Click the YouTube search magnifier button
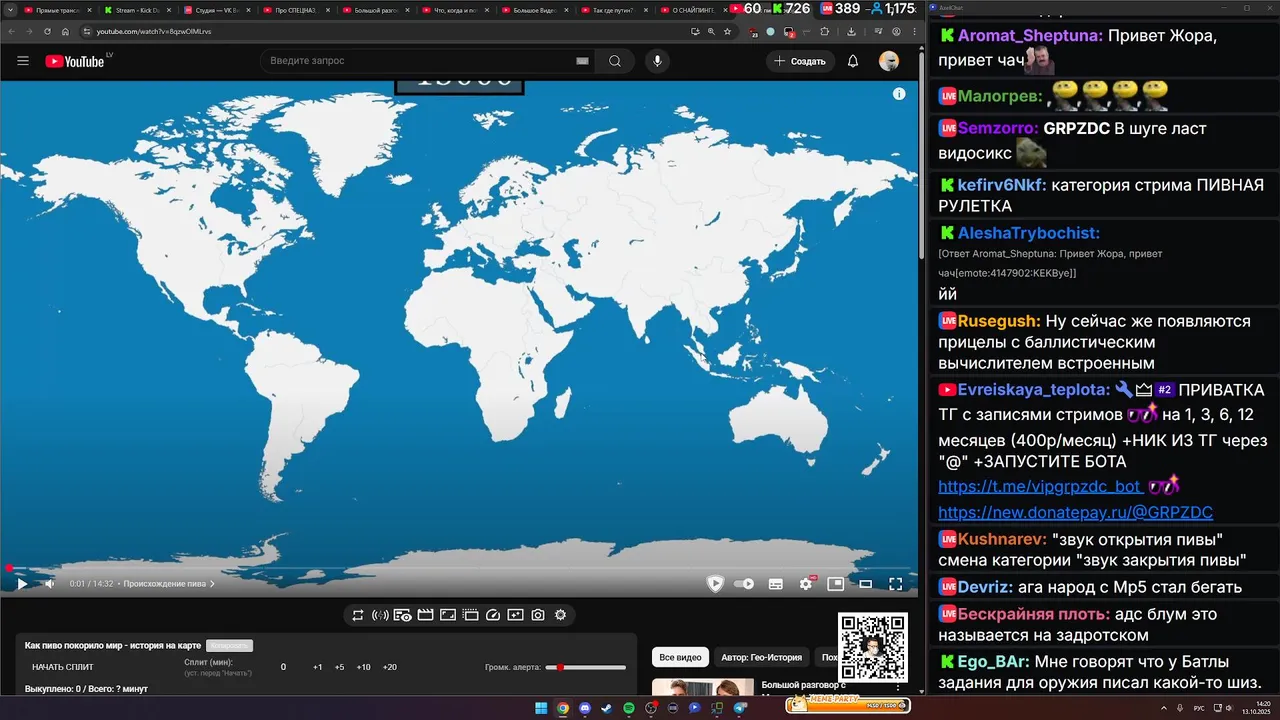The width and height of the screenshot is (1280, 720). pyautogui.click(x=615, y=61)
